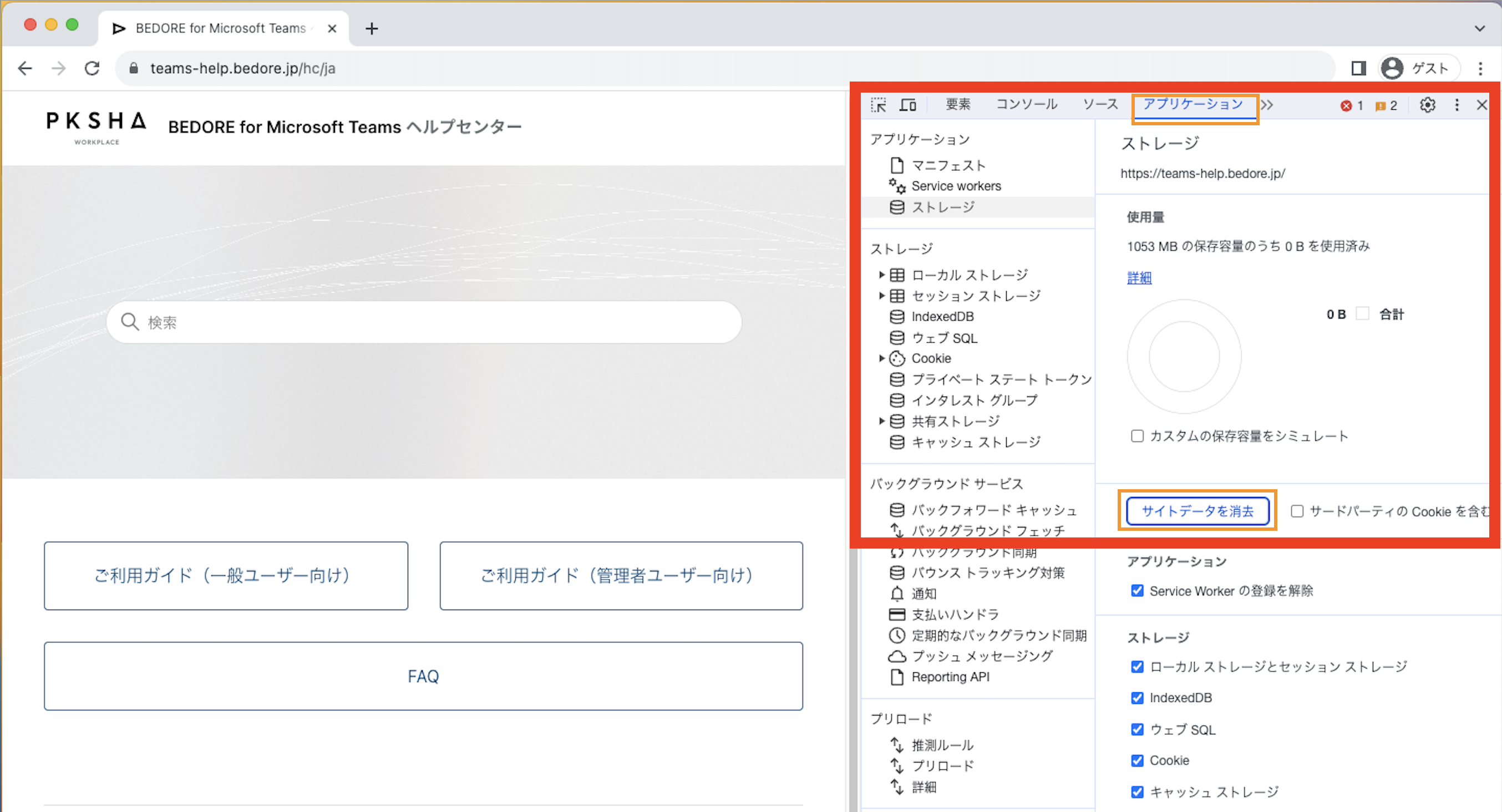The width and height of the screenshot is (1502, 812).
Task: Toggle the device toolbar icon
Action: click(908, 105)
